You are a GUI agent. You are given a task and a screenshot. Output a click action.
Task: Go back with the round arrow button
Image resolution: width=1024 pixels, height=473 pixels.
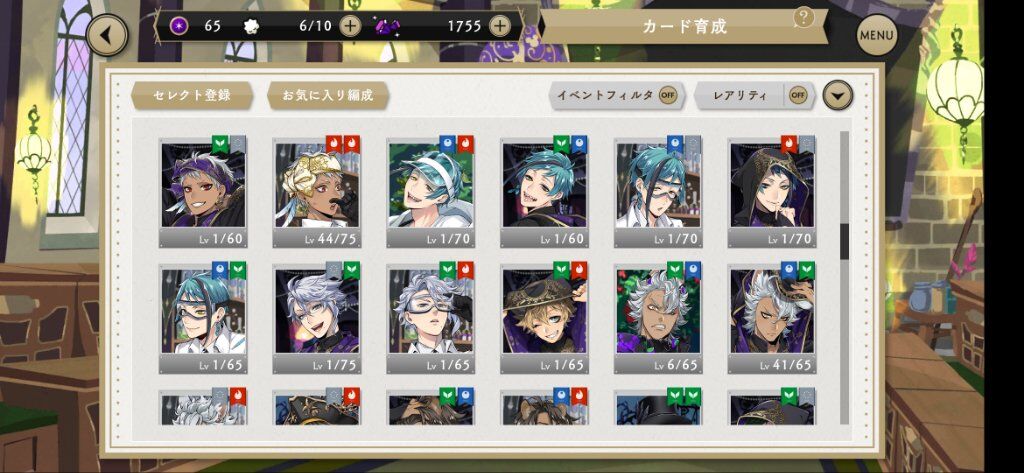[x=106, y=35]
